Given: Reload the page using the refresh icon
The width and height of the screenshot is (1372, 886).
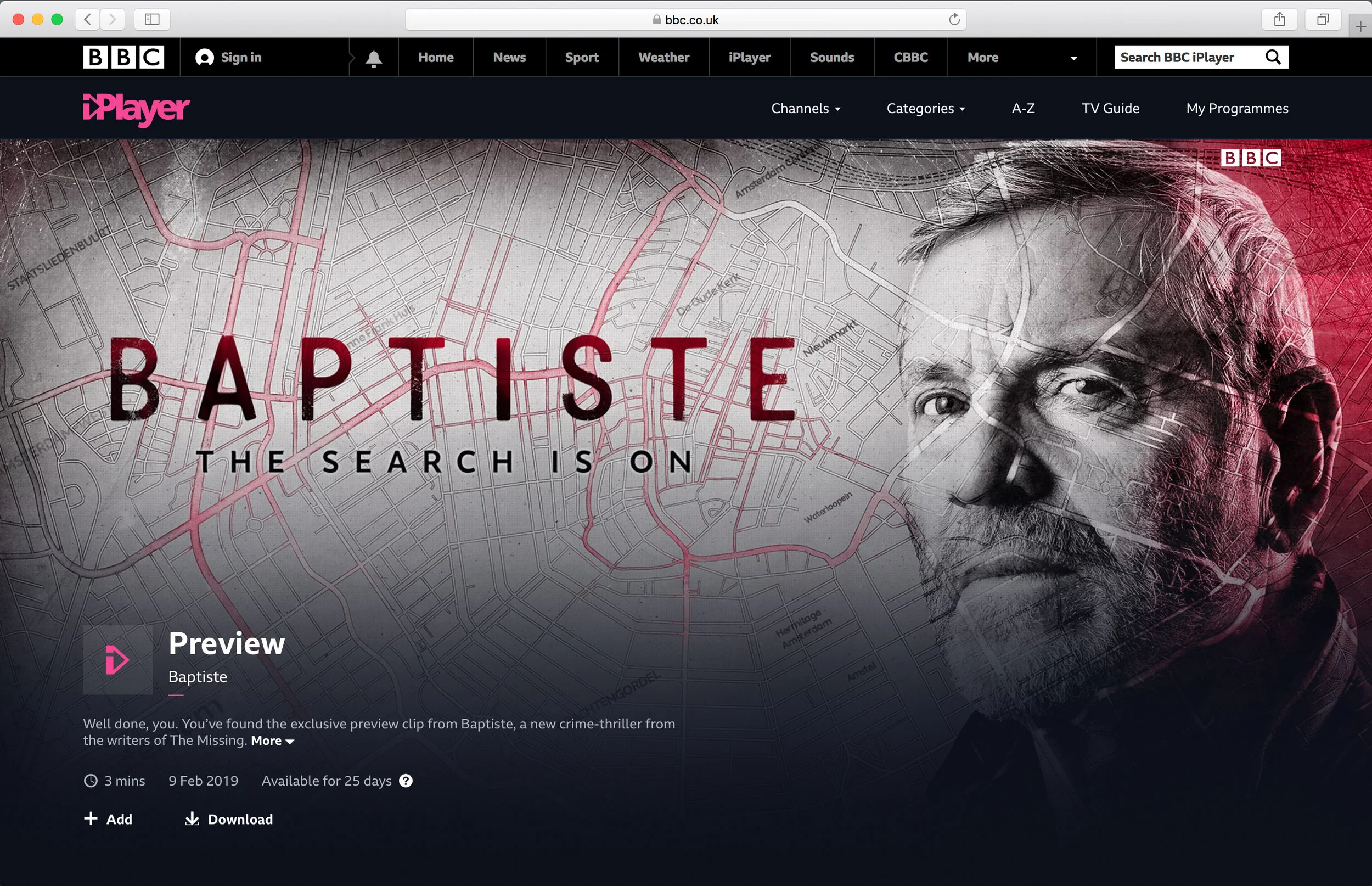Looking at the screenshot, I should tap(954, 19).
